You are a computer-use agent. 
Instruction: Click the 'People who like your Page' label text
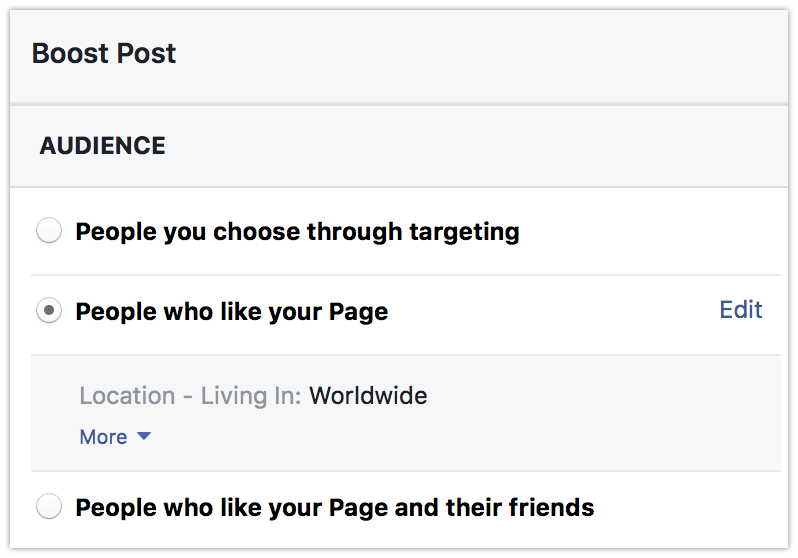pos(231,312)
